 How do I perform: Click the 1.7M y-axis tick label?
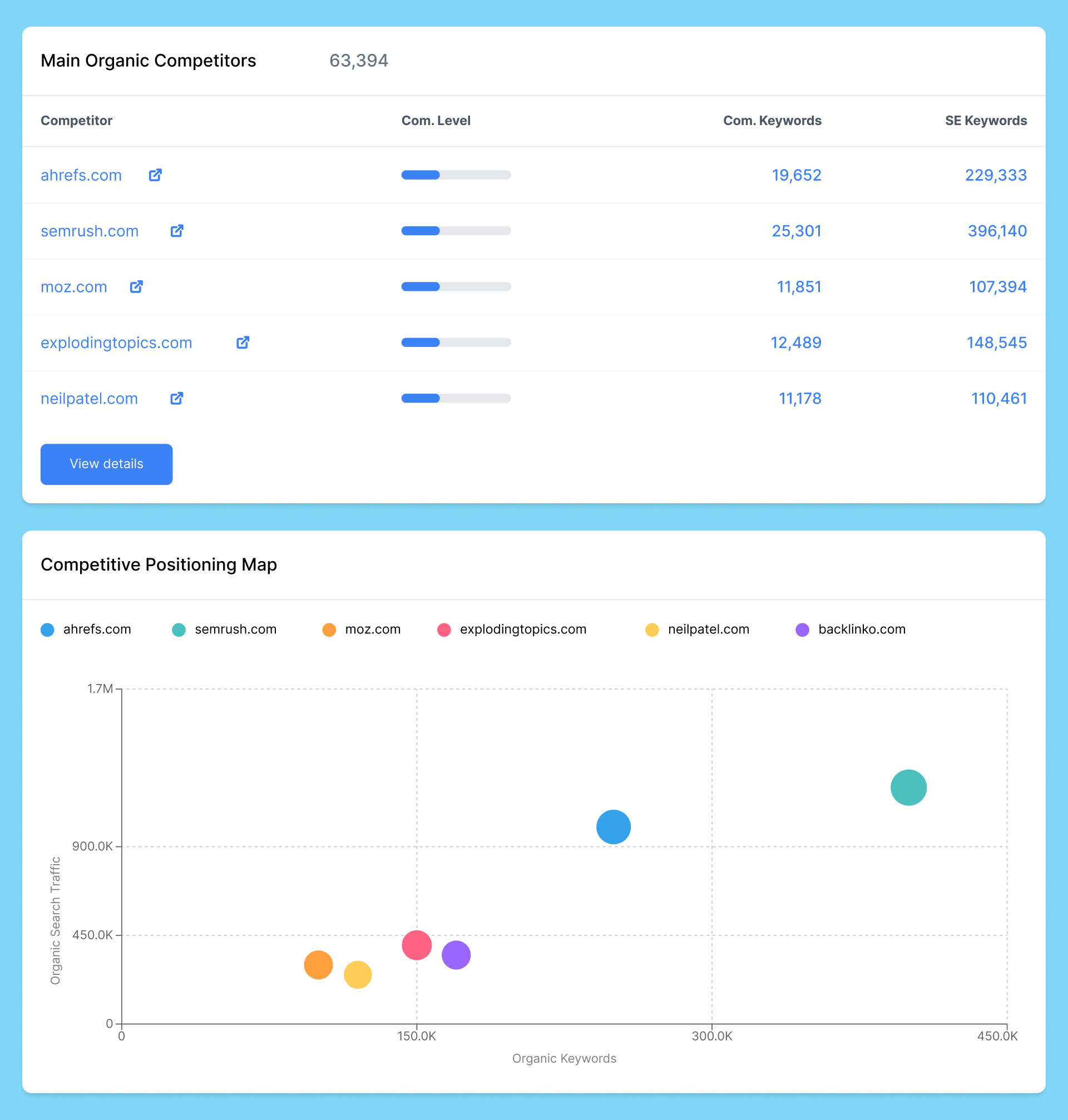pos(100,688)
